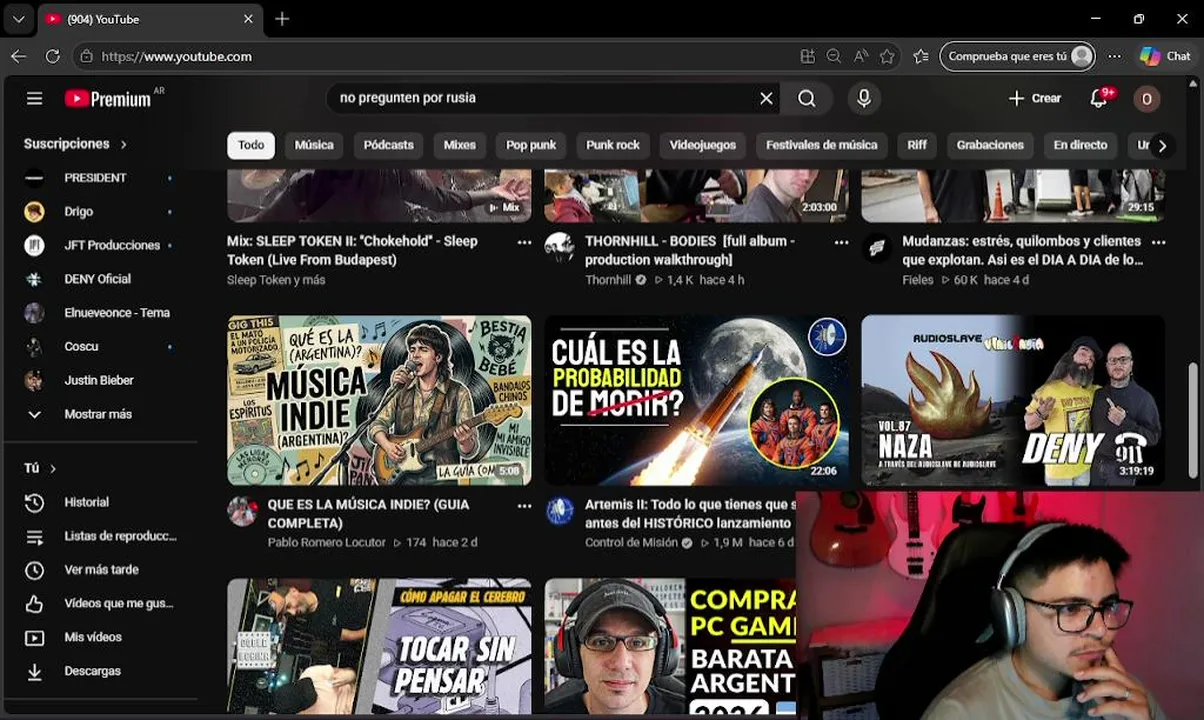The image size is (1204, 720).
Task: Open the notifications bell
Action: pyautogui.click(x=1099, y=98)
